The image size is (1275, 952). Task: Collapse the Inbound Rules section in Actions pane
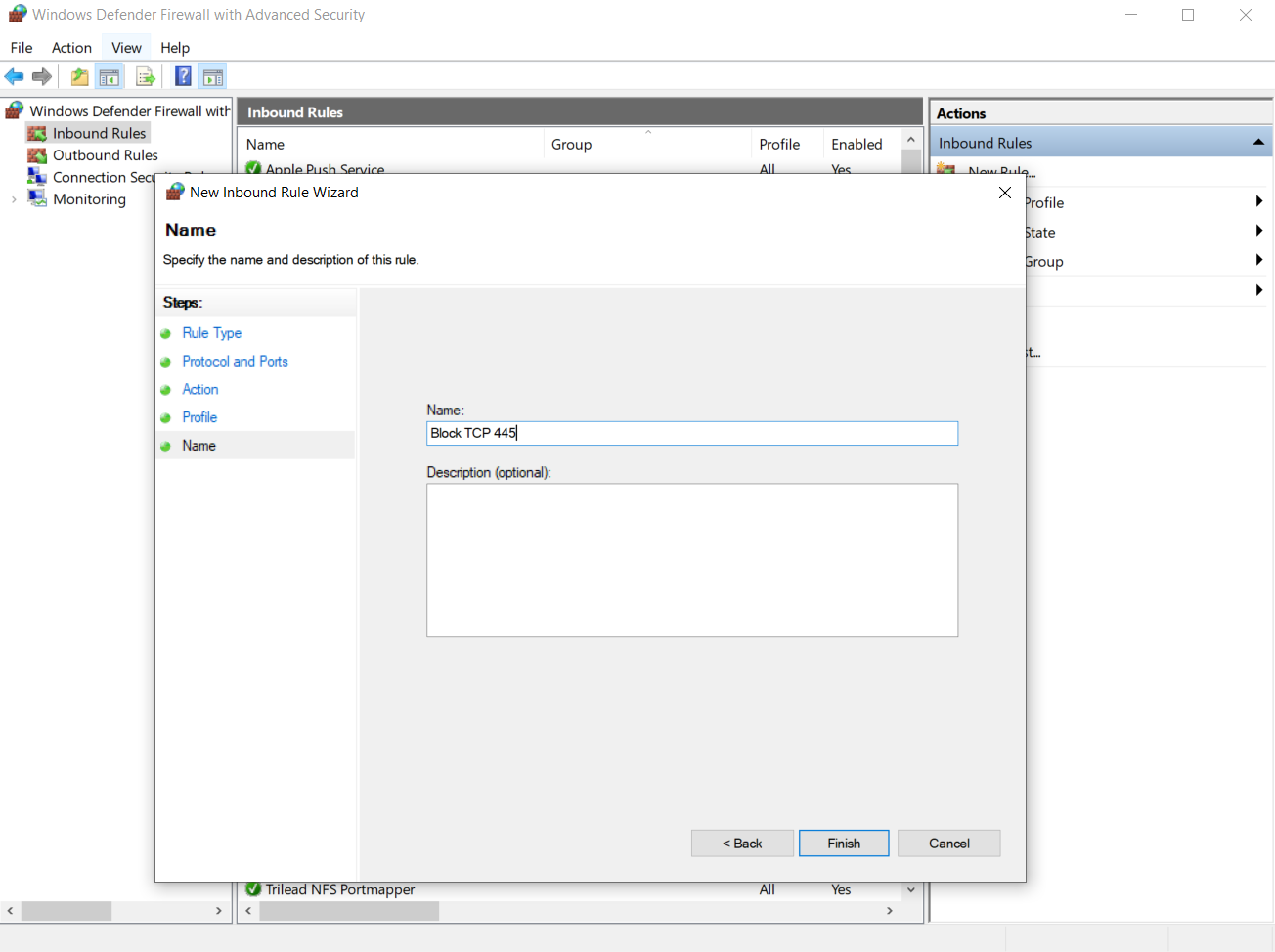[x=1258, y=143]
